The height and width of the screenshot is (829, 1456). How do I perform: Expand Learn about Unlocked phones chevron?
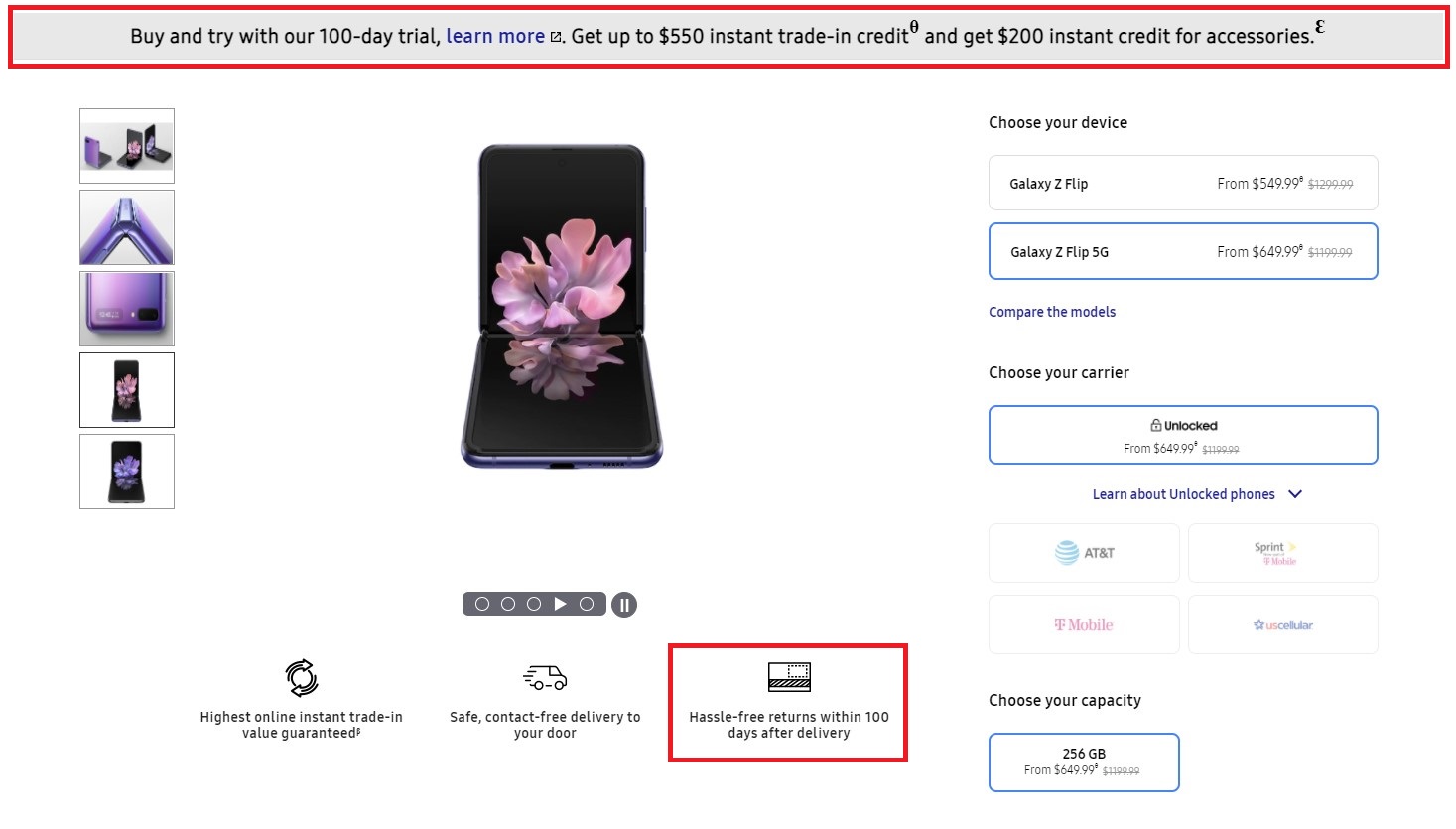pos(1295,494)
